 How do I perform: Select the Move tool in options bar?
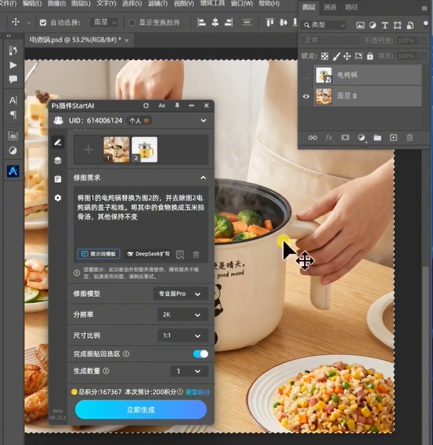pos(15,22)
